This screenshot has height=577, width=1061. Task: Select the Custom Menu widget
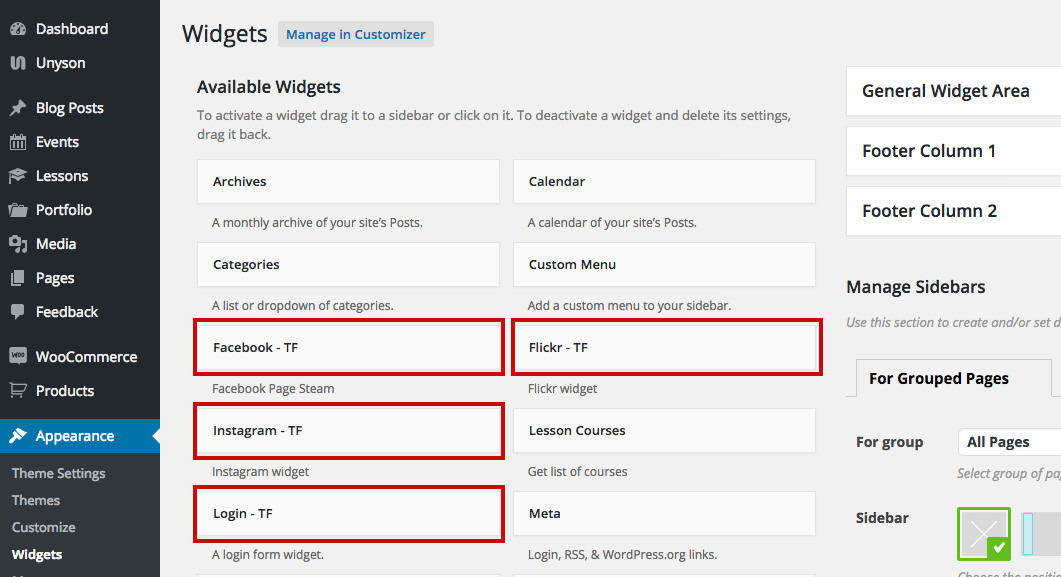(x=664, y=264)
